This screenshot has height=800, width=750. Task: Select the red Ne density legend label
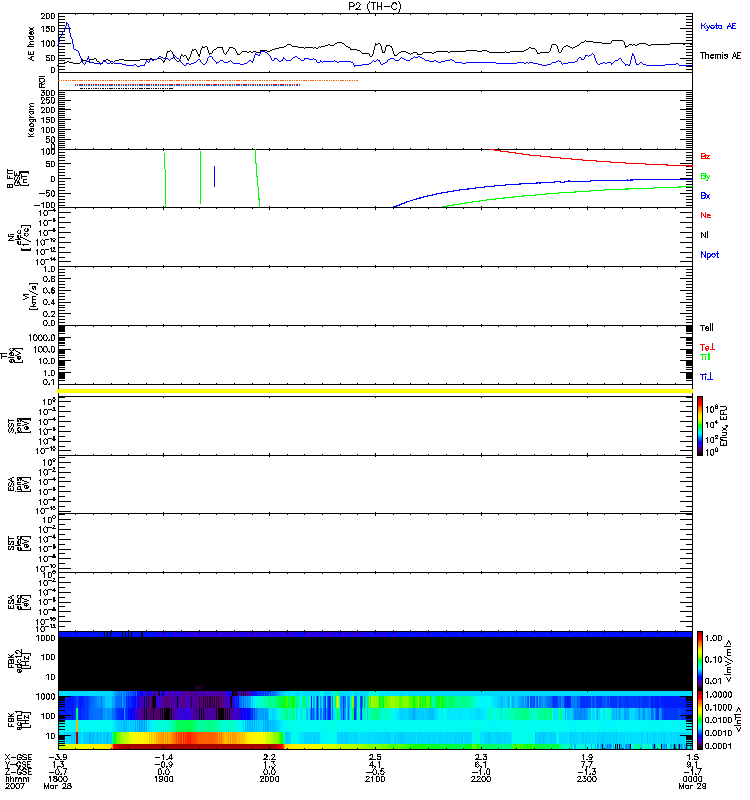tap(705, 215)
